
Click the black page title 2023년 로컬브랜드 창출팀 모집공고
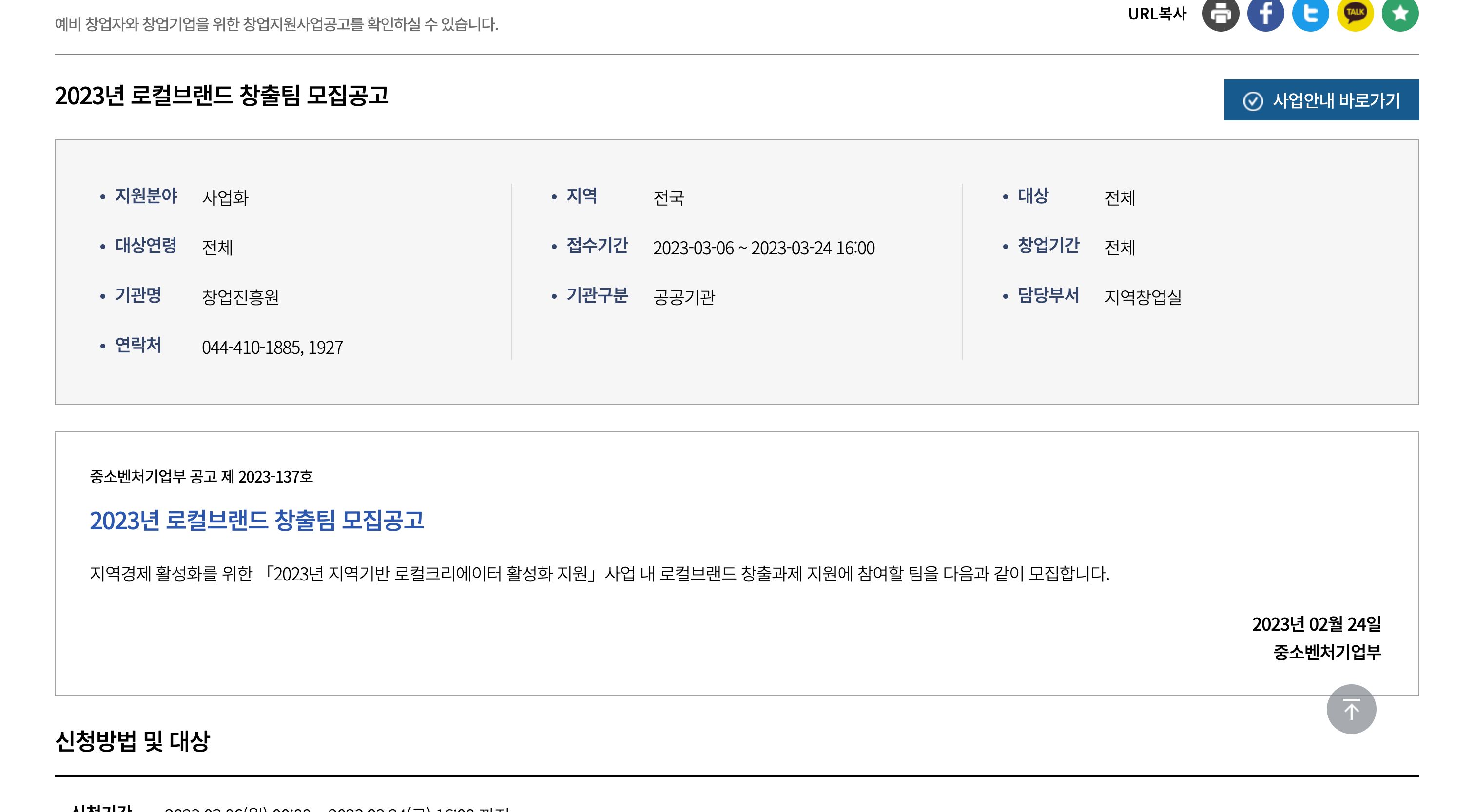[x=221, y=96]
